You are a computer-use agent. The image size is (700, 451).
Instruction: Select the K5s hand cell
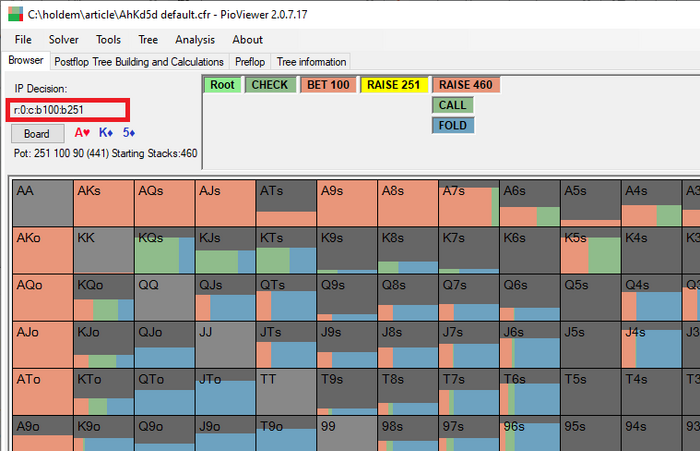pyautogui.click(x=590, y=251)
